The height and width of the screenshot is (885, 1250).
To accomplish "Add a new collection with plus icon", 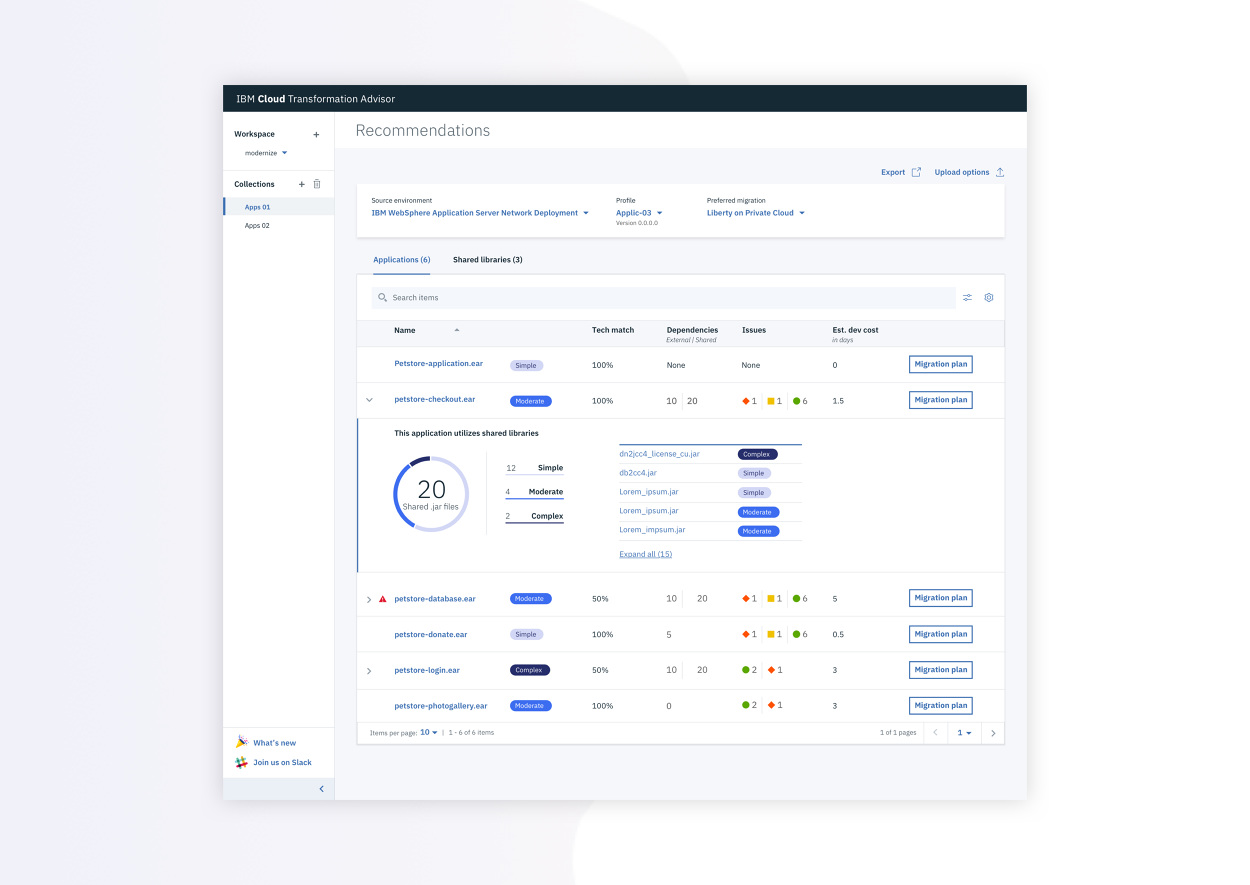I will [302, 184].
